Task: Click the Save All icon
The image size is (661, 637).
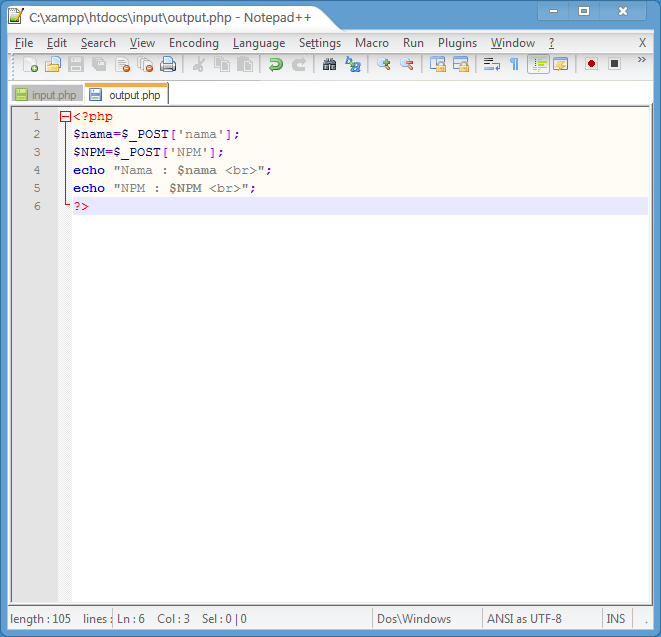Action: point(99,65)
